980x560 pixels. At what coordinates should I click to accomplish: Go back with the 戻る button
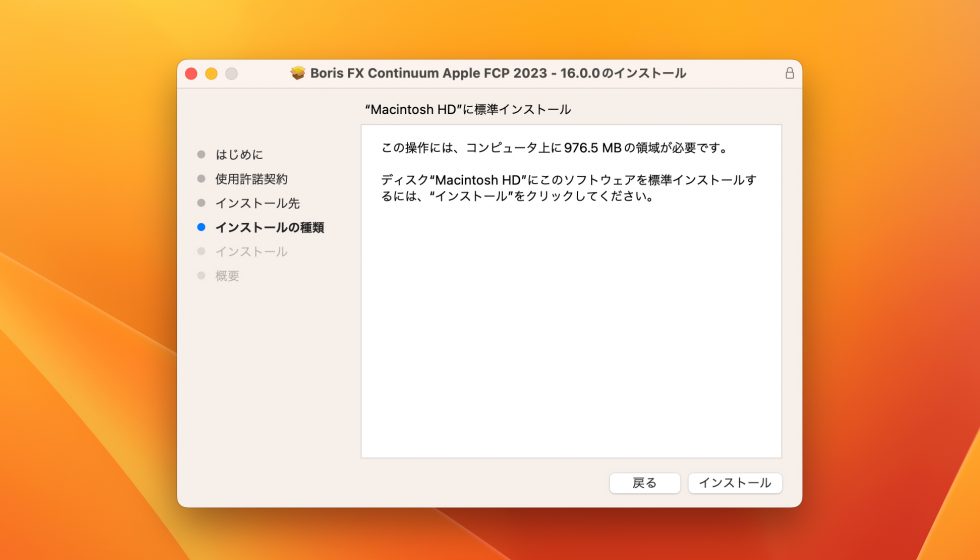(x=644, y=483)
